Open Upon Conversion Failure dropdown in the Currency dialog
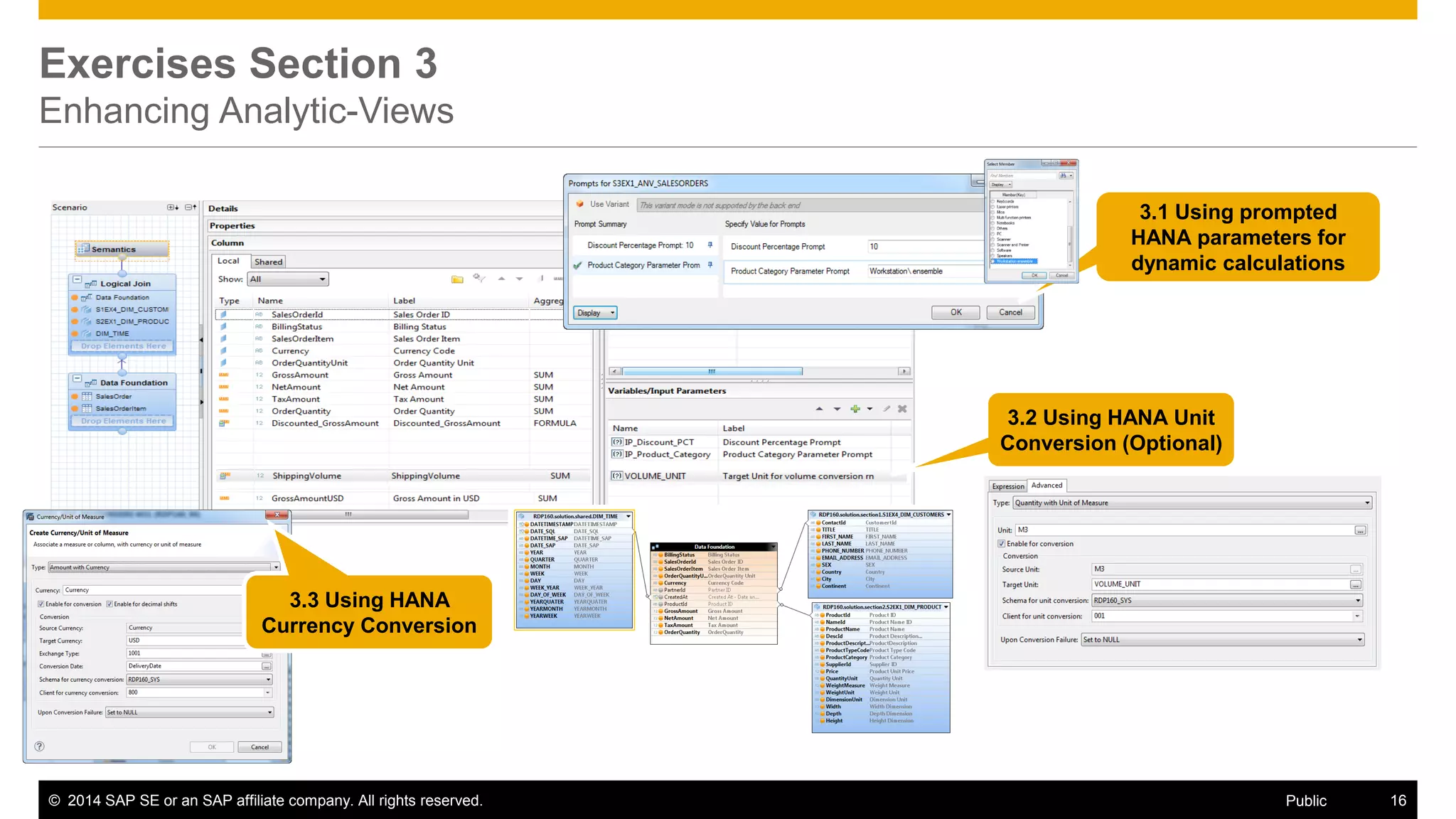This screenshot has height=819, width=1456. click(x=189, y=712)
